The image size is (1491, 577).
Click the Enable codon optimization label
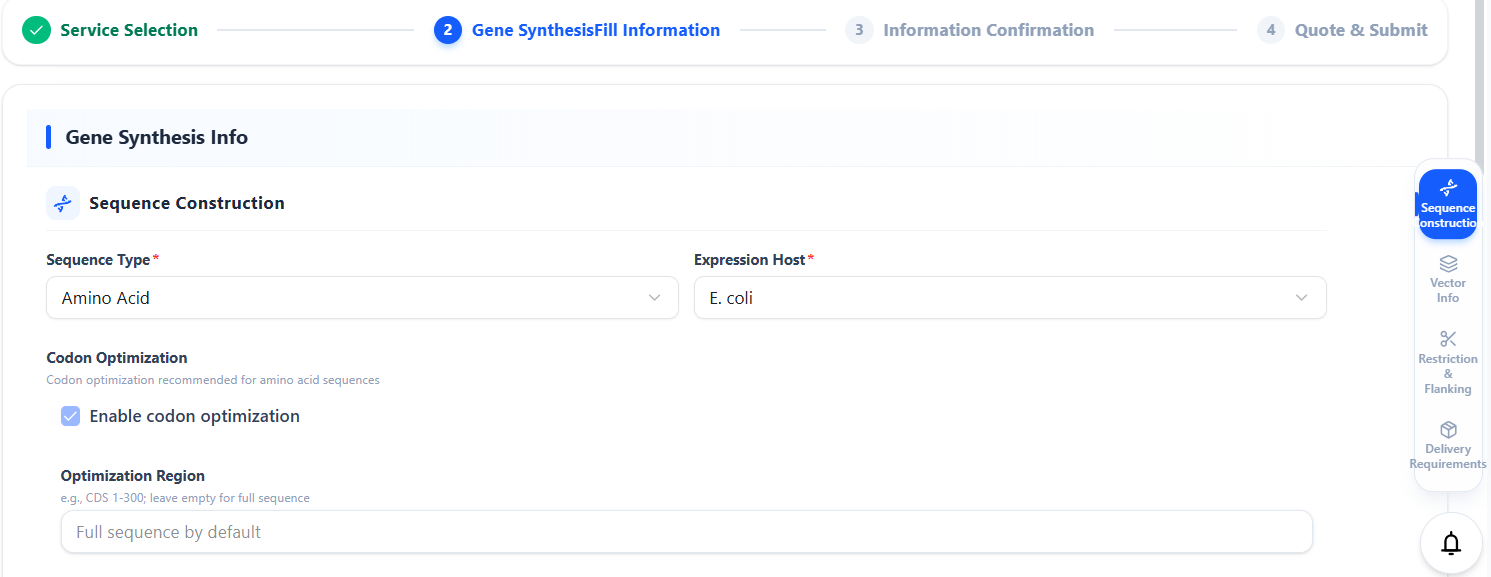[x=194, y=416]
